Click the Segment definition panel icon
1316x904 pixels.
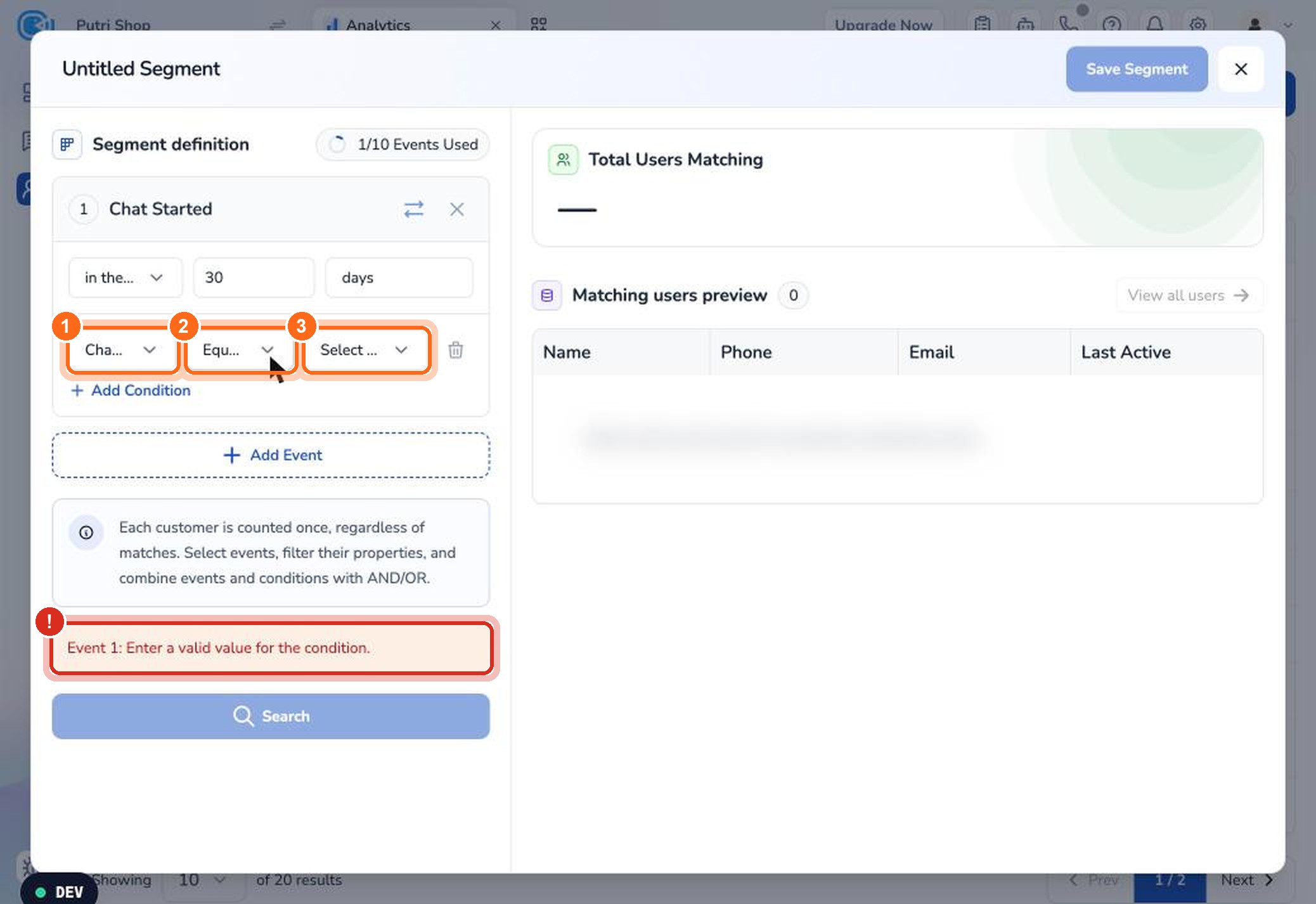click(67, 145)
